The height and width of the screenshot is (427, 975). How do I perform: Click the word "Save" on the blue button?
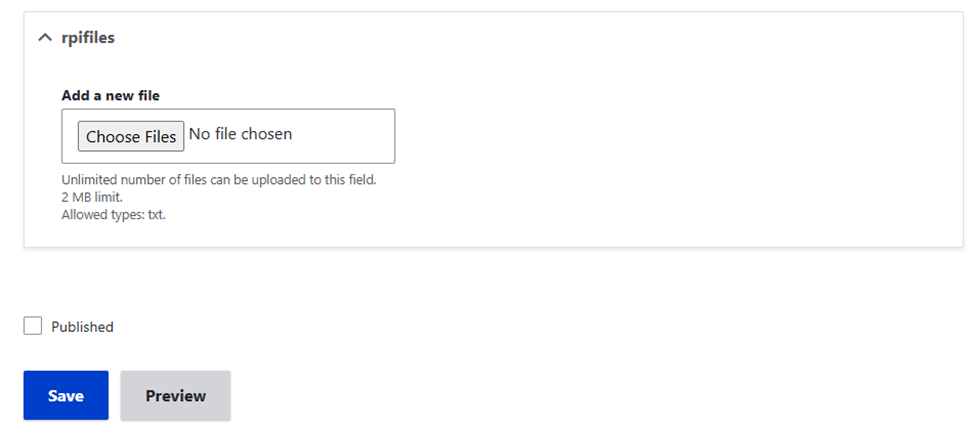click(66, 396)
